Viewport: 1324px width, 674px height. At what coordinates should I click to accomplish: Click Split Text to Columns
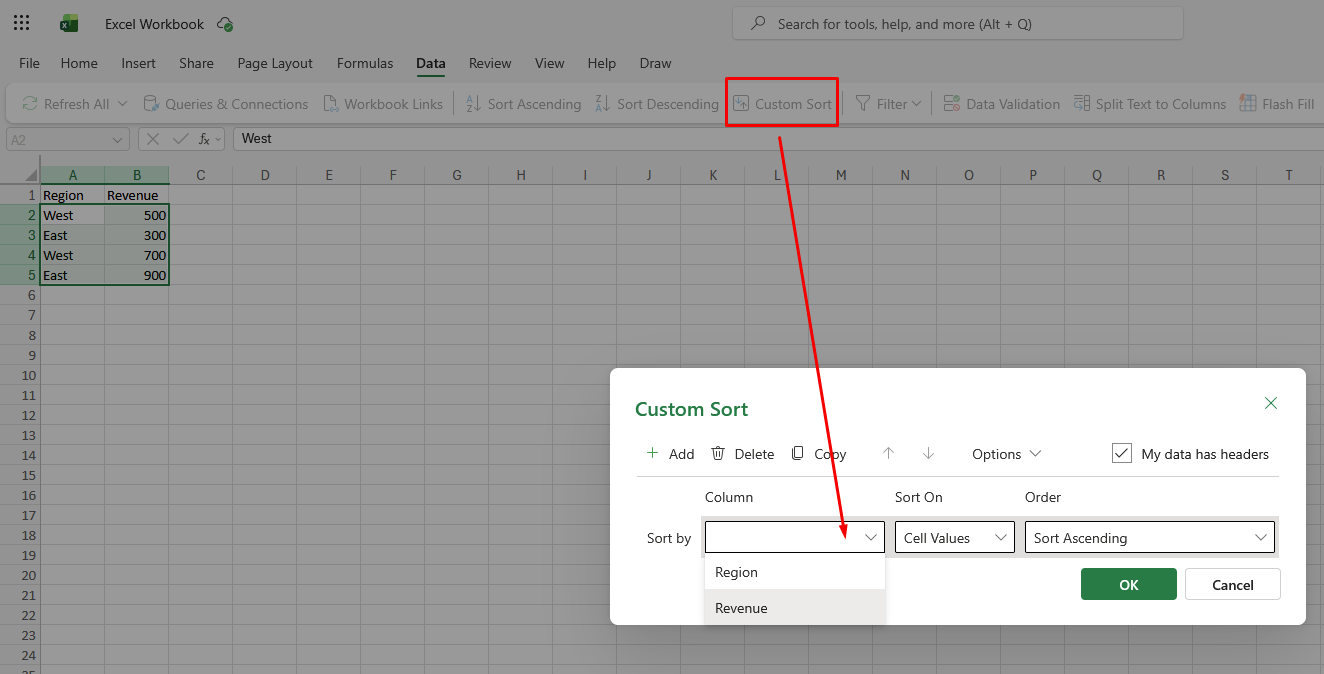[x=1149, y=104]
